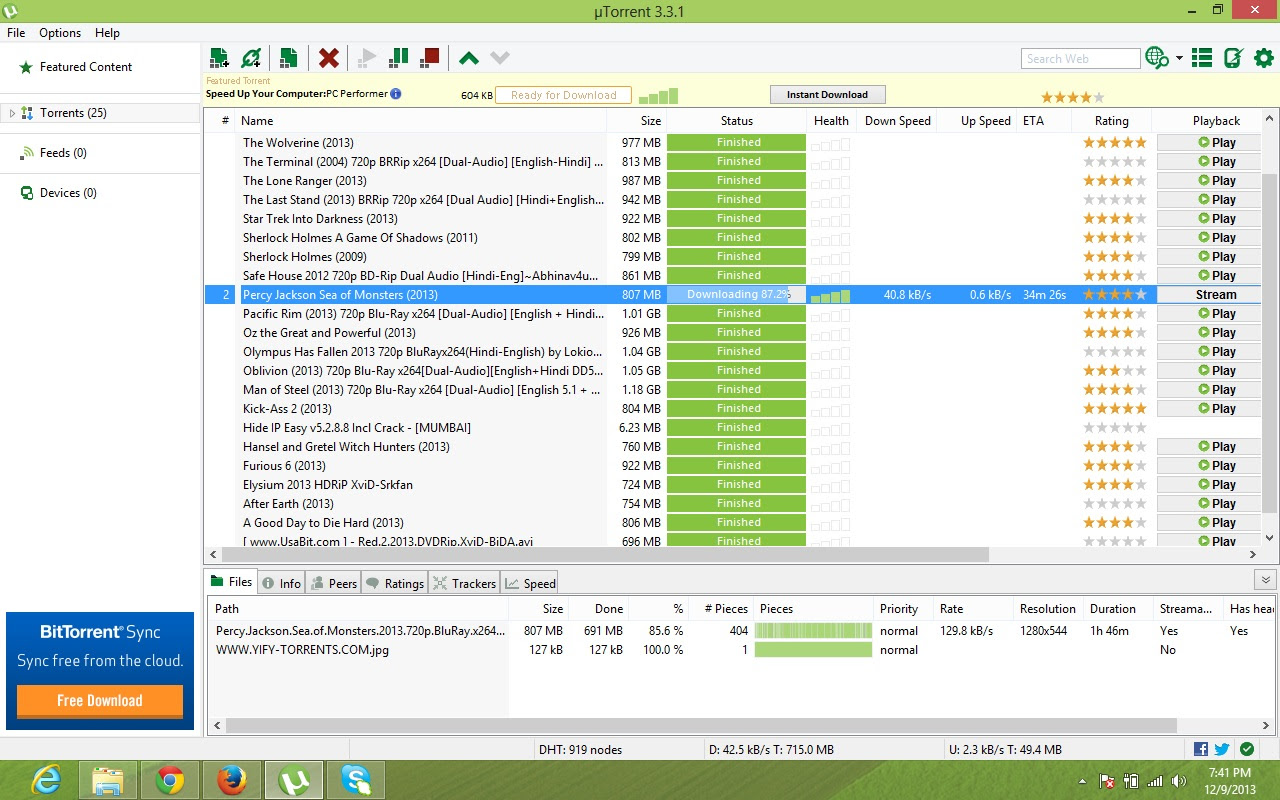The width and height of the screenshot is (1280, 800).
Task: Click the green network OK status icon
Action: [x=1246, y=749]
